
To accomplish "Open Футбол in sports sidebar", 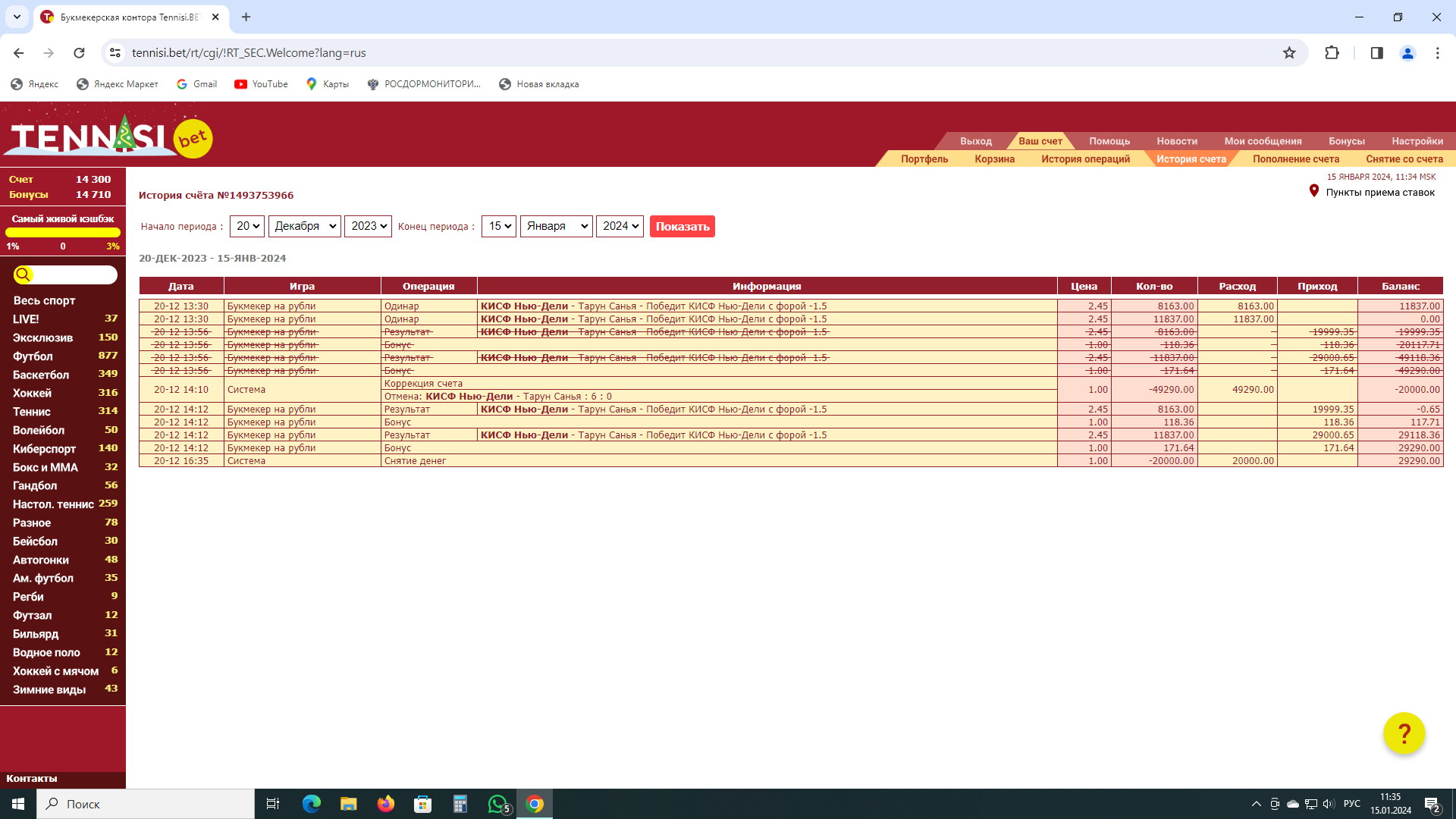I will [x=33, y=356].
